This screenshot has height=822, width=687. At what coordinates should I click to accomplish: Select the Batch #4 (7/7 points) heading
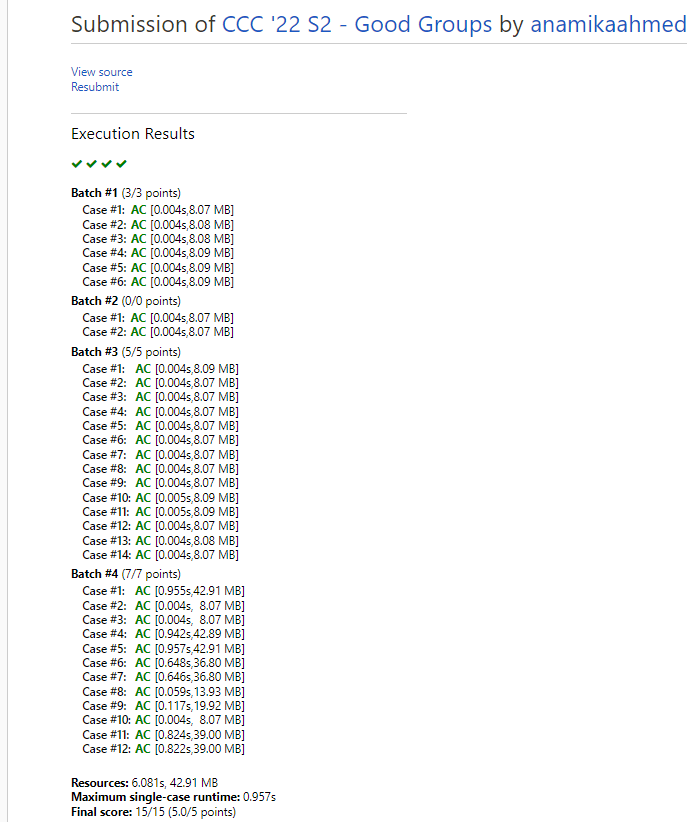pos(126,574)
